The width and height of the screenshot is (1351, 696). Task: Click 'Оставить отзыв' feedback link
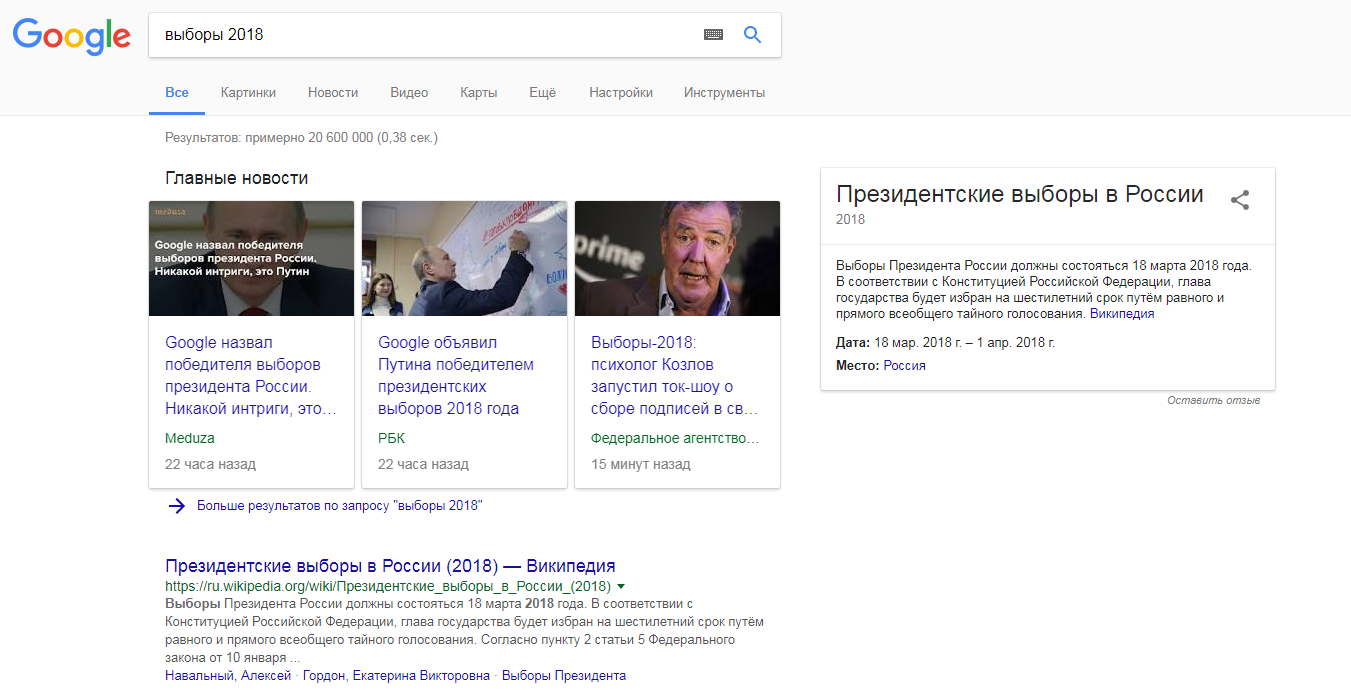pos(1213,400)
